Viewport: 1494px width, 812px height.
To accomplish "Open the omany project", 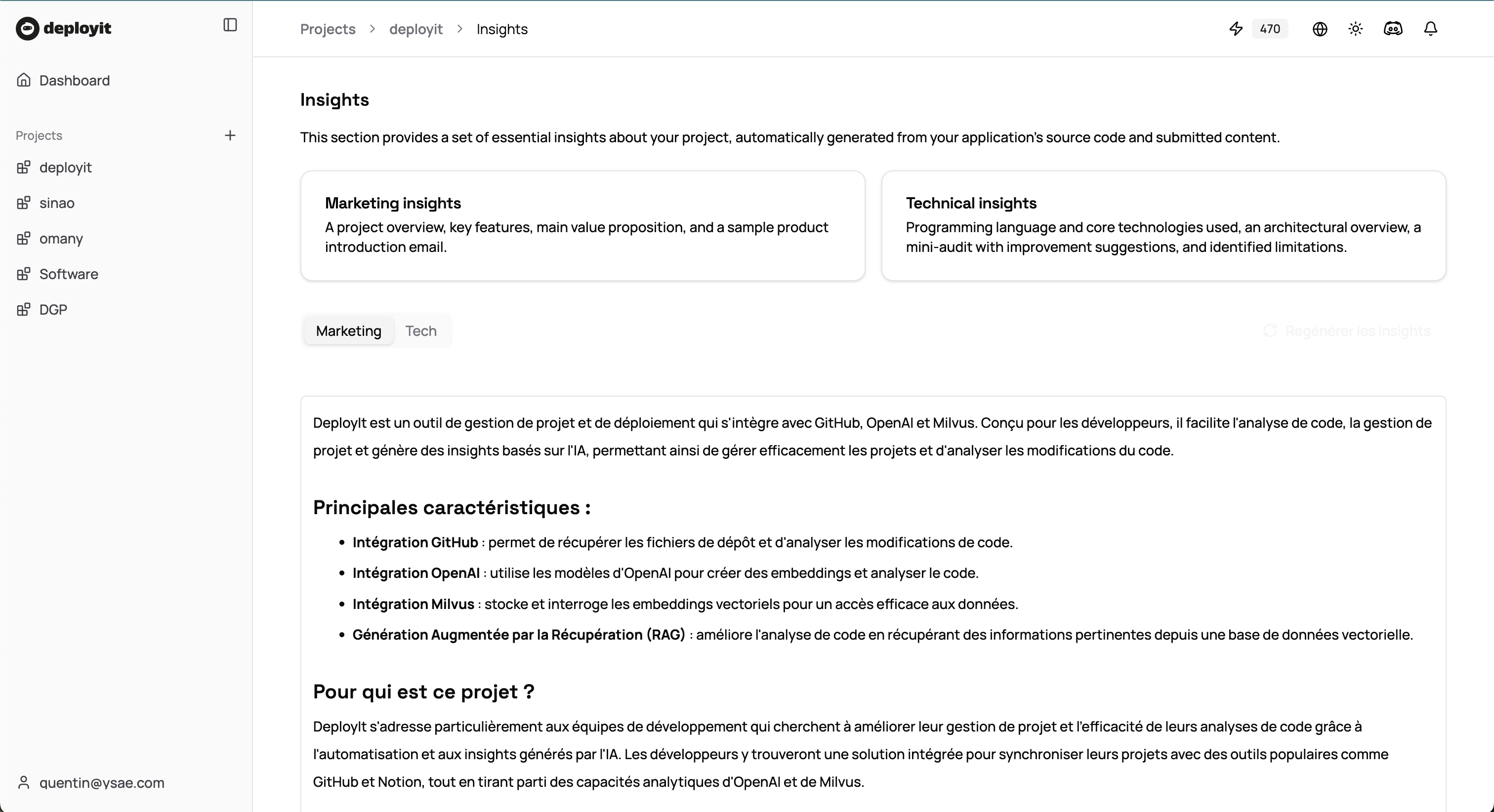I will [x=60, y=239].
